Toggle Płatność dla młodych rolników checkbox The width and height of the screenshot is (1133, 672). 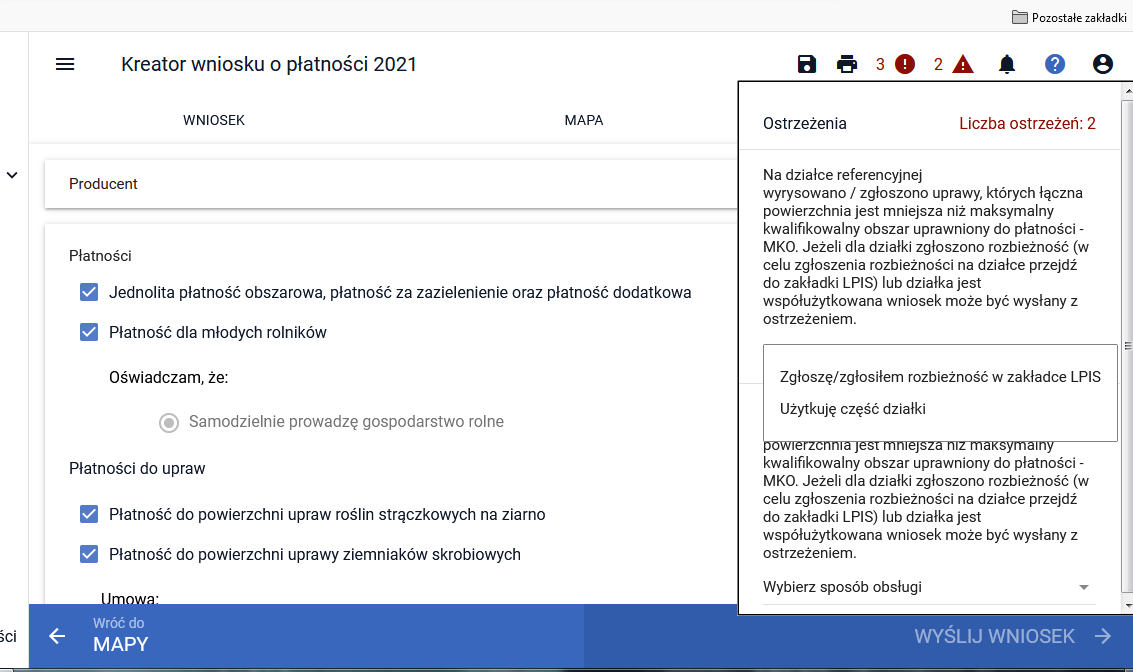[89, 332]
